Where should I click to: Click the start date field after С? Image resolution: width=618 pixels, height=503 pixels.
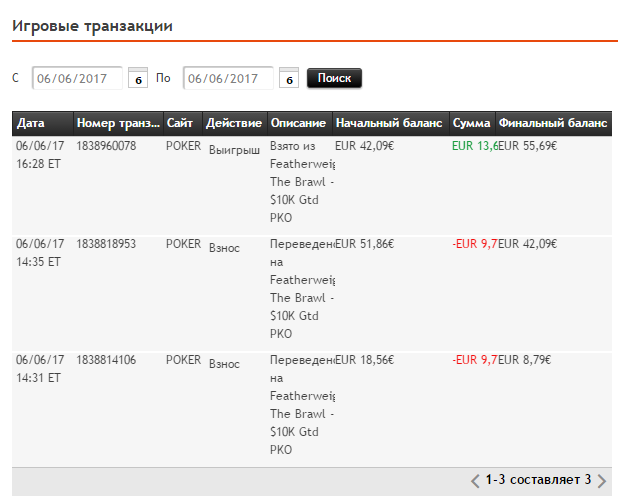[77, 78]
